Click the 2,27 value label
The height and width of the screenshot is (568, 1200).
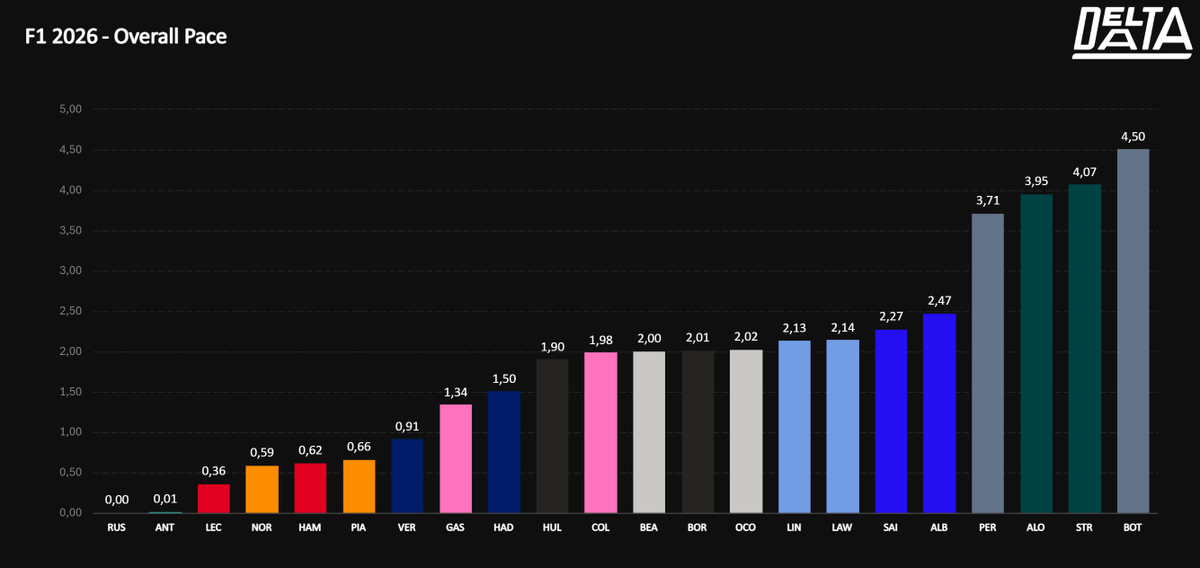(x=891, y=317)
